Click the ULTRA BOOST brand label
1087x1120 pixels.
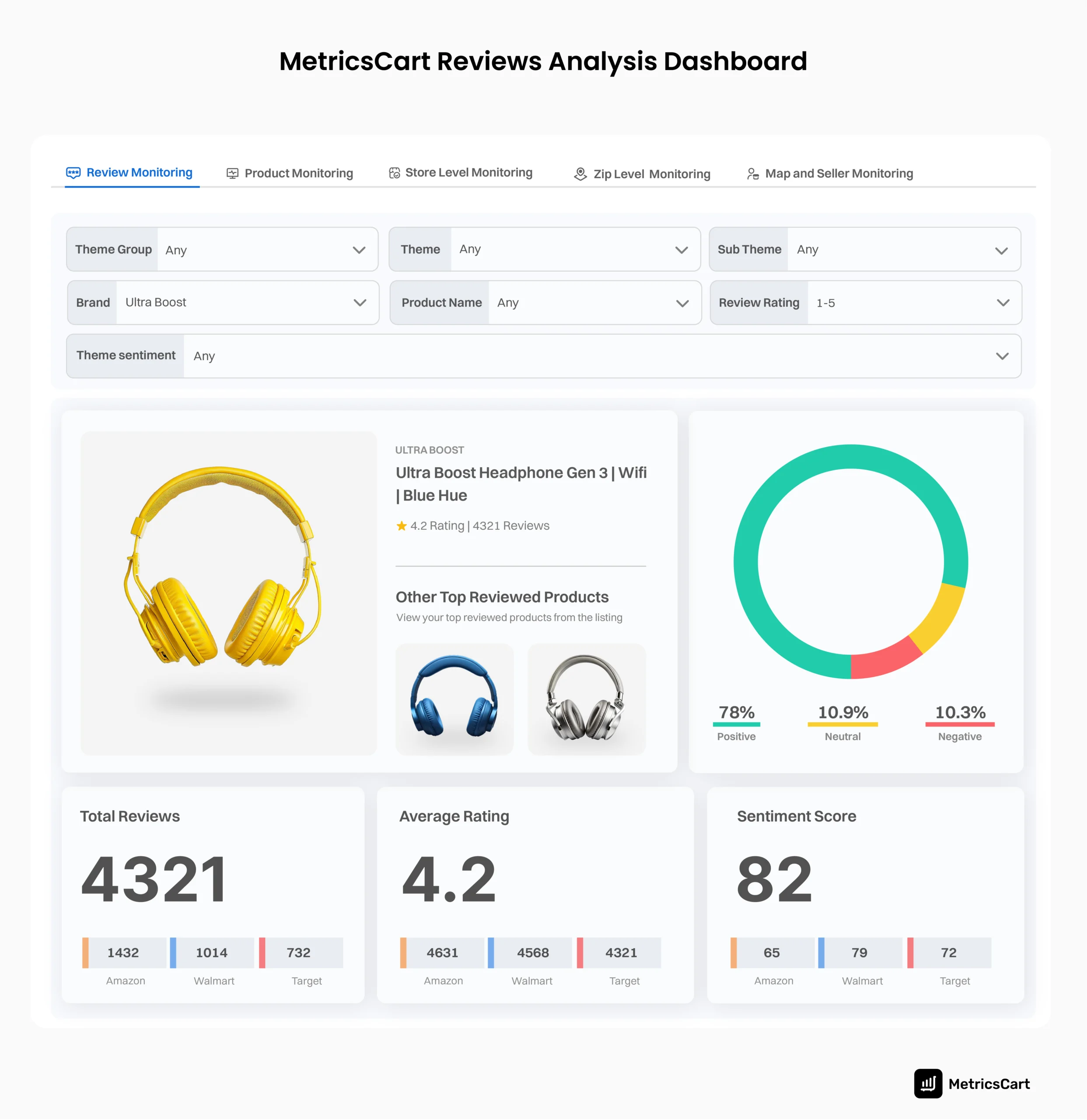(x=430, y=450)
